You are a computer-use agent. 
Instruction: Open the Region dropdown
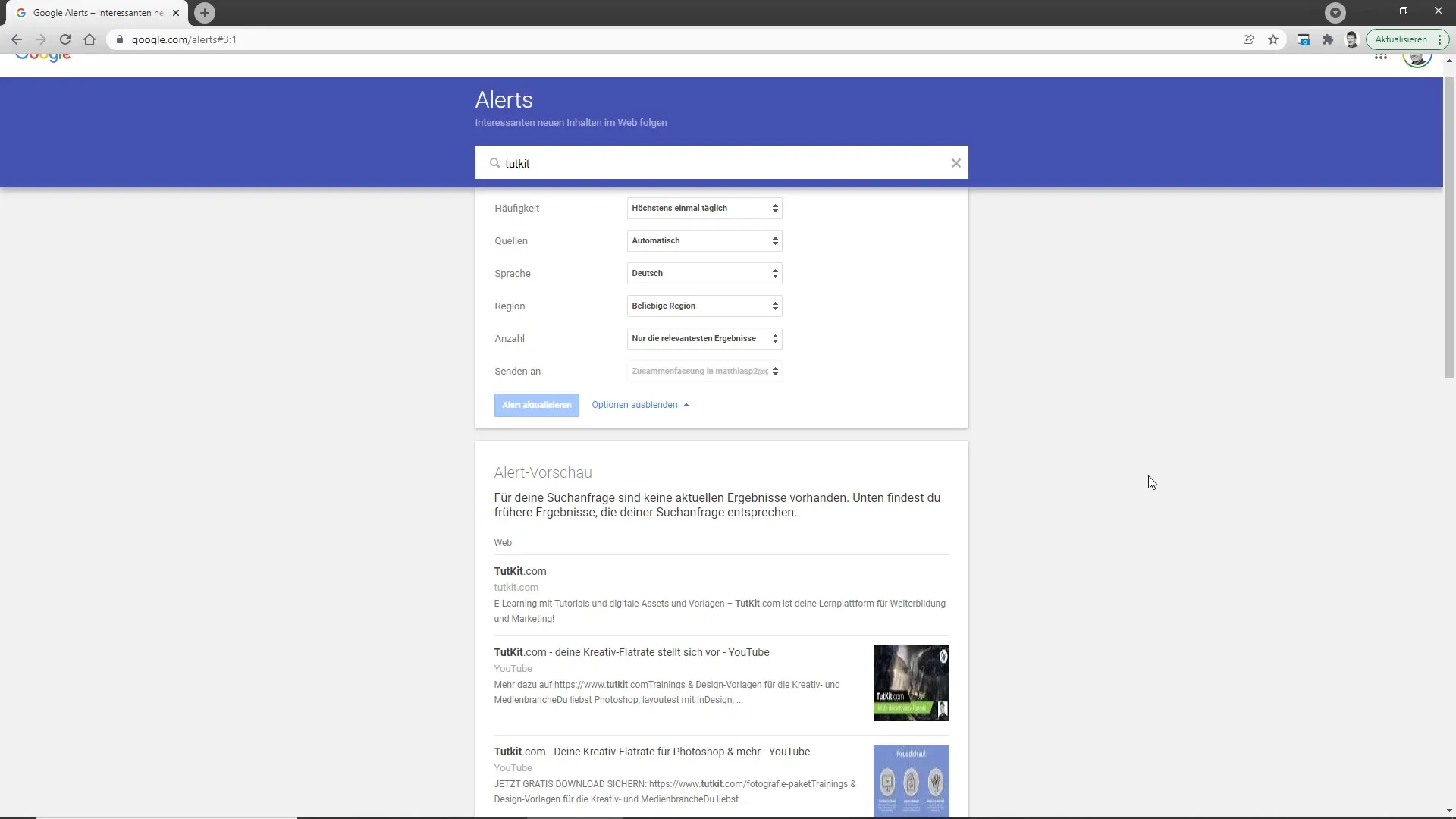(x=704, y=306)
